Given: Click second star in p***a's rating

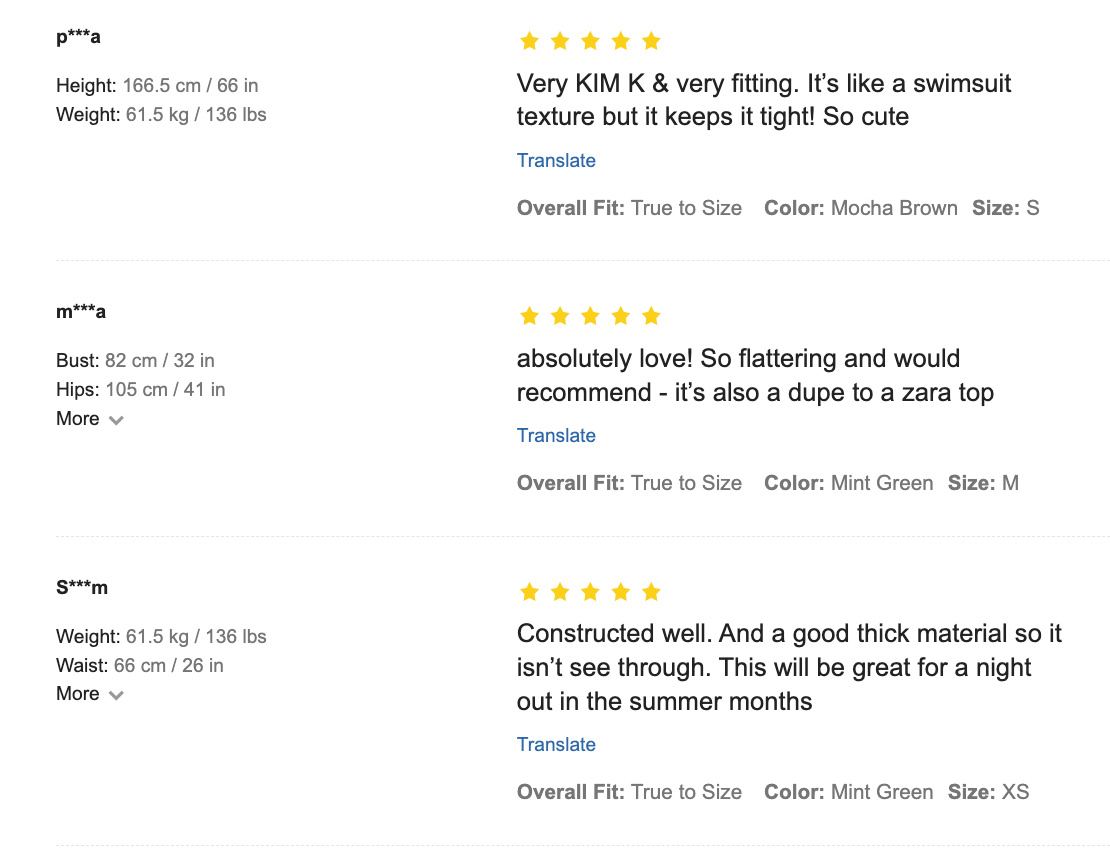Looking at the screenshot, I should click(560, 41).
